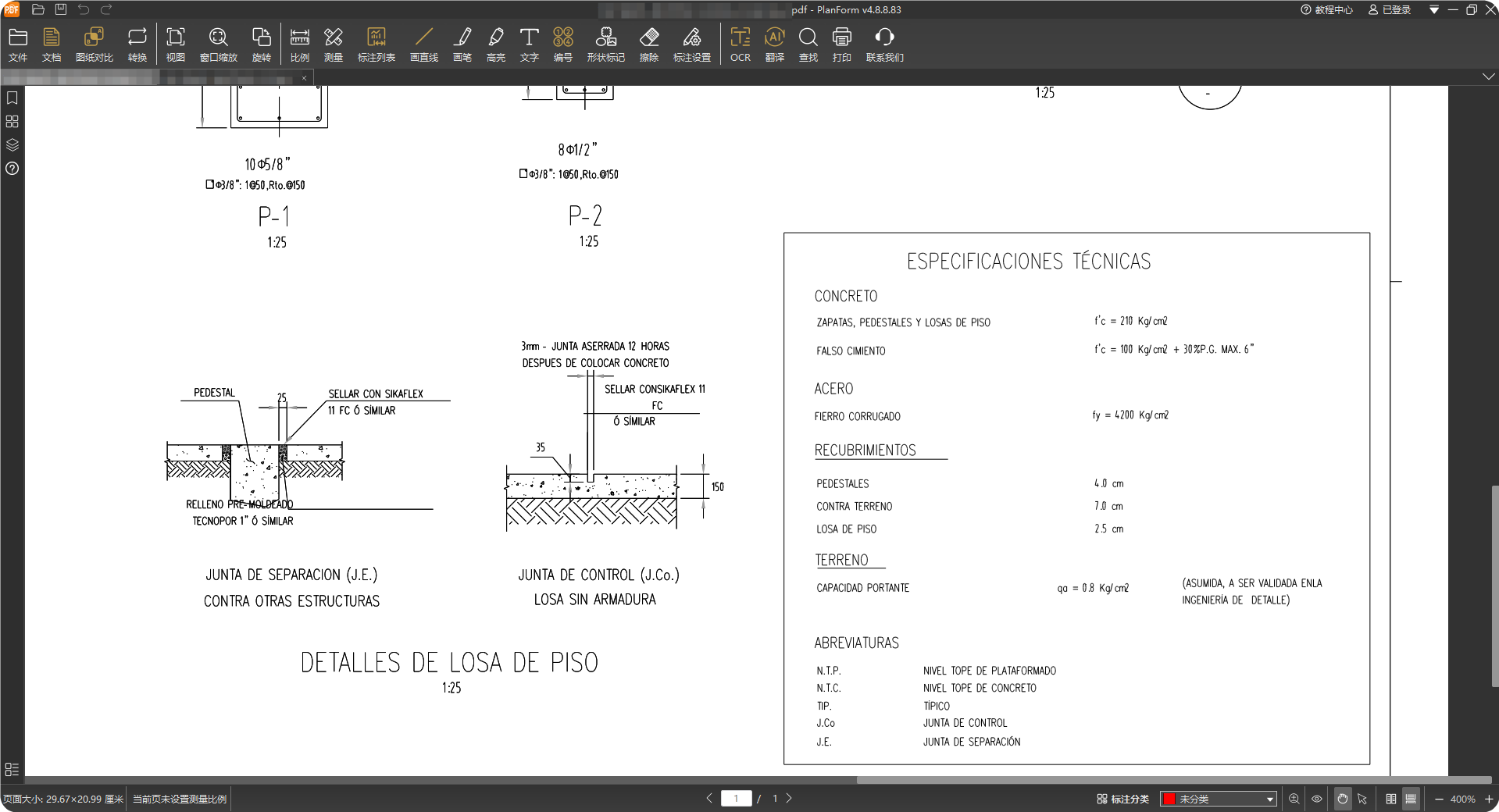Switch to arrow selection mode
The image size is (1499, 812).
[1362, 799]
